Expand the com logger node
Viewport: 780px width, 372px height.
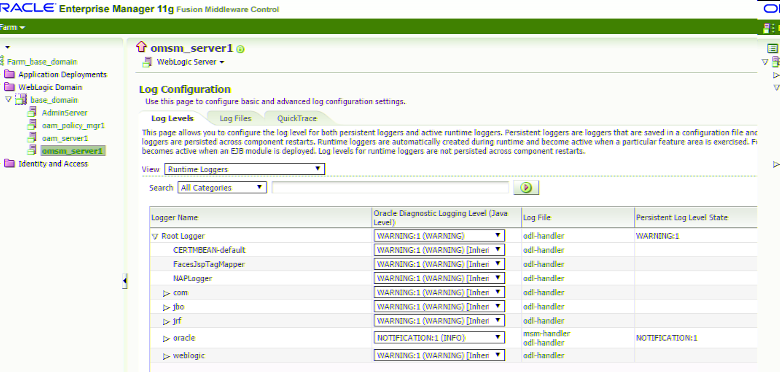click(167, 293)
